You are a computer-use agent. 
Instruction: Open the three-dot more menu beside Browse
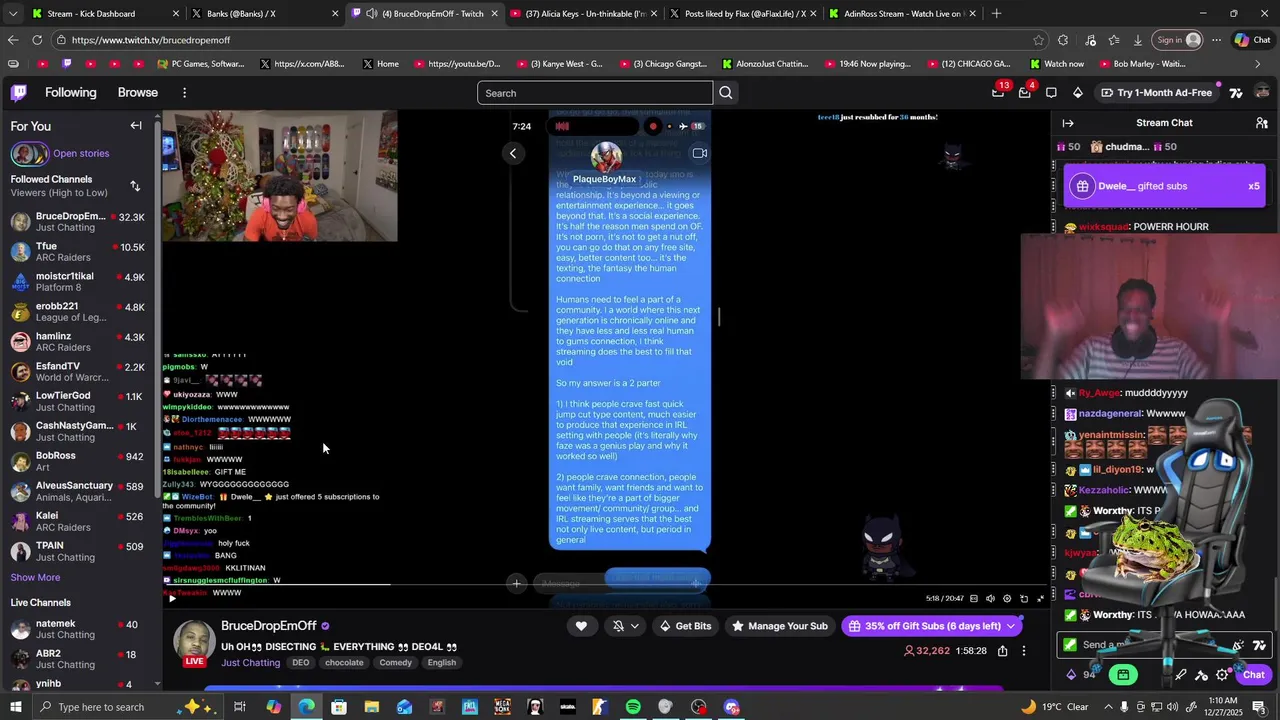tap(184, 93)
